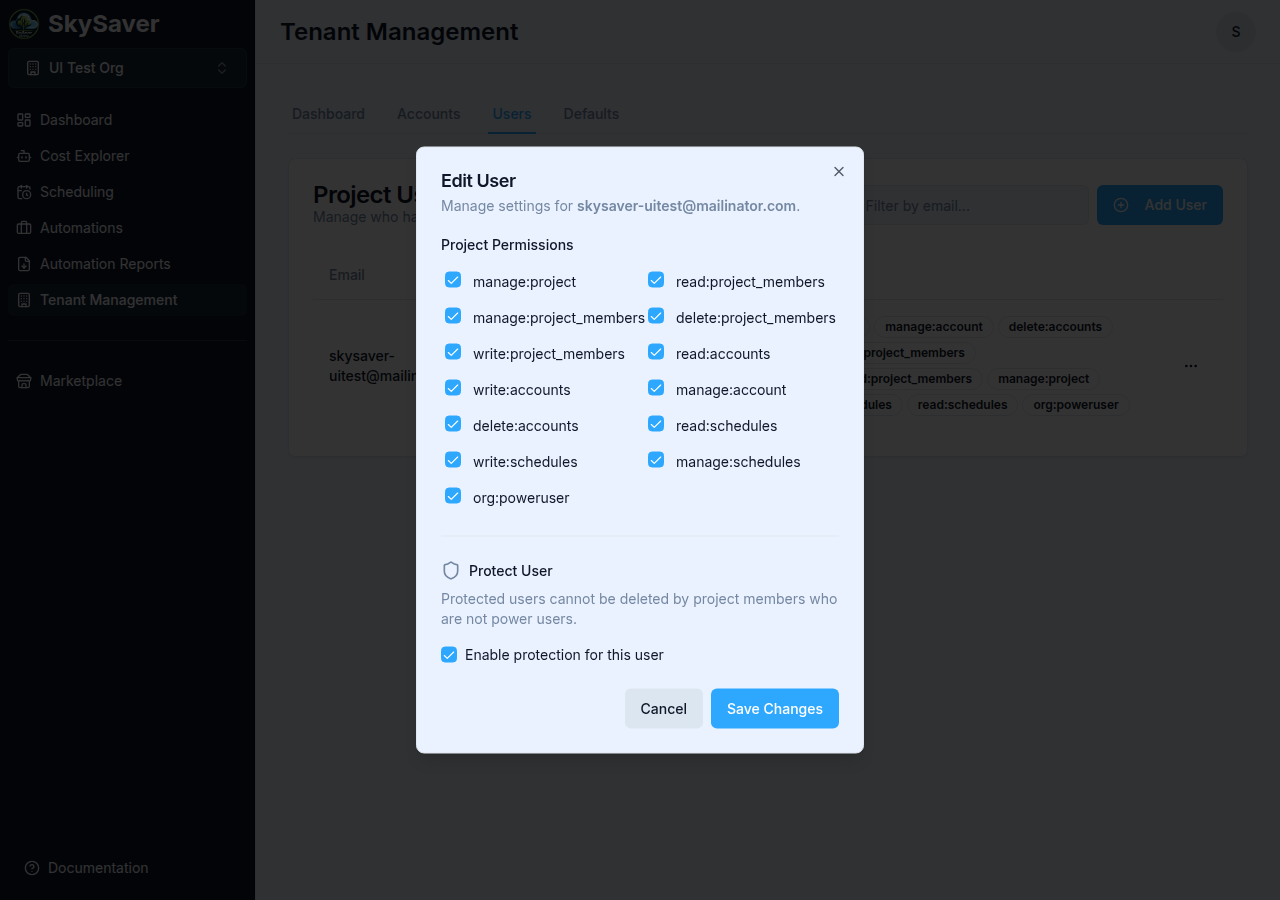The height and width of the screenshot is (900, 1280).
Task: Click the skysaver-uitest@mailinator.com email in the dialog
Action: click(686, 206)
